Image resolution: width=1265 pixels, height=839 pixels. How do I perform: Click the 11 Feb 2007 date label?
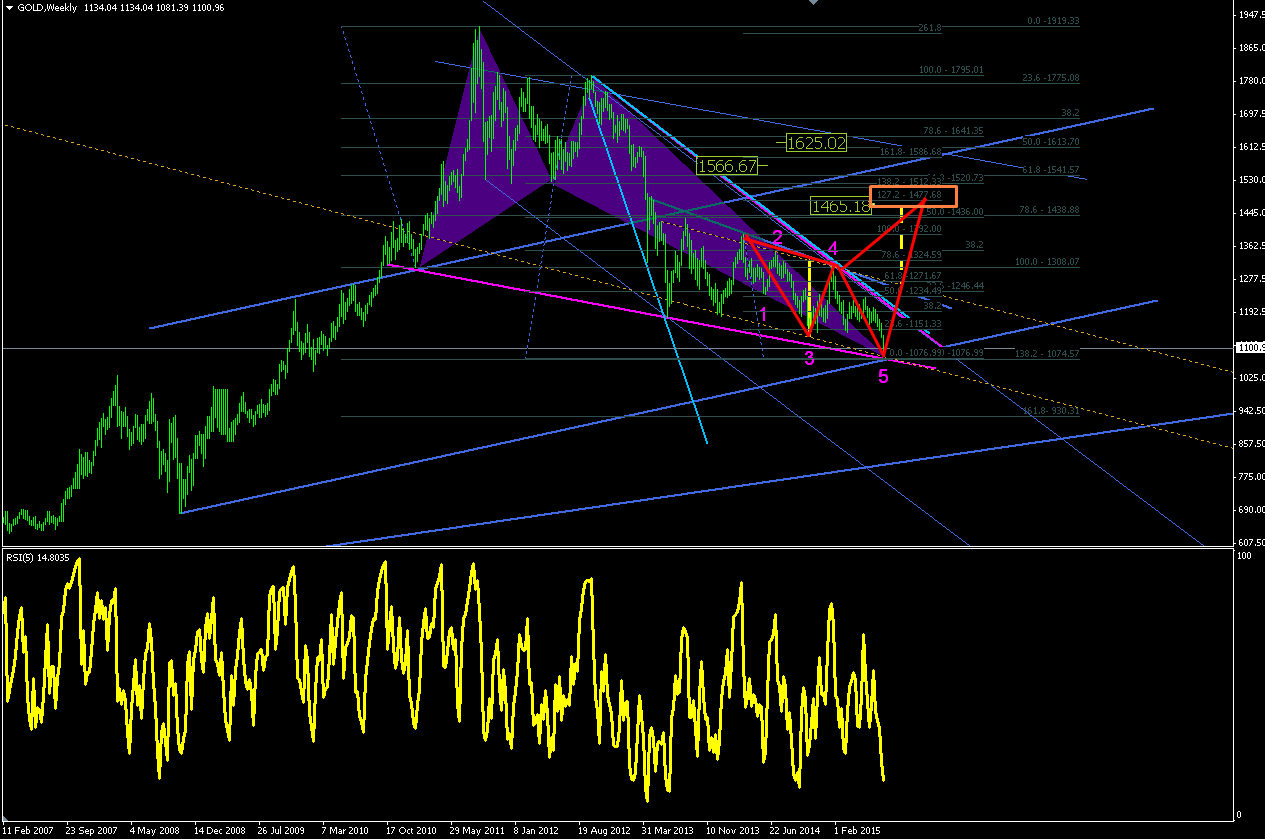point(29,830)
